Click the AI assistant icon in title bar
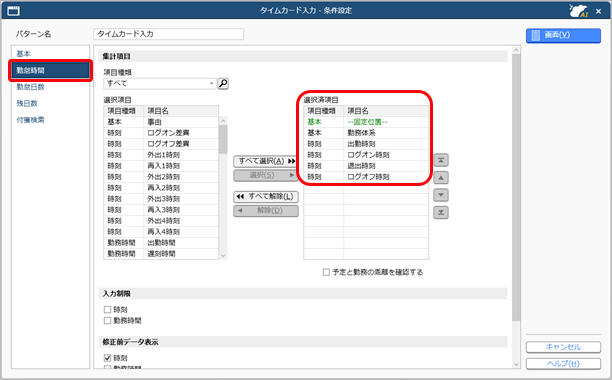 [578, 11]
